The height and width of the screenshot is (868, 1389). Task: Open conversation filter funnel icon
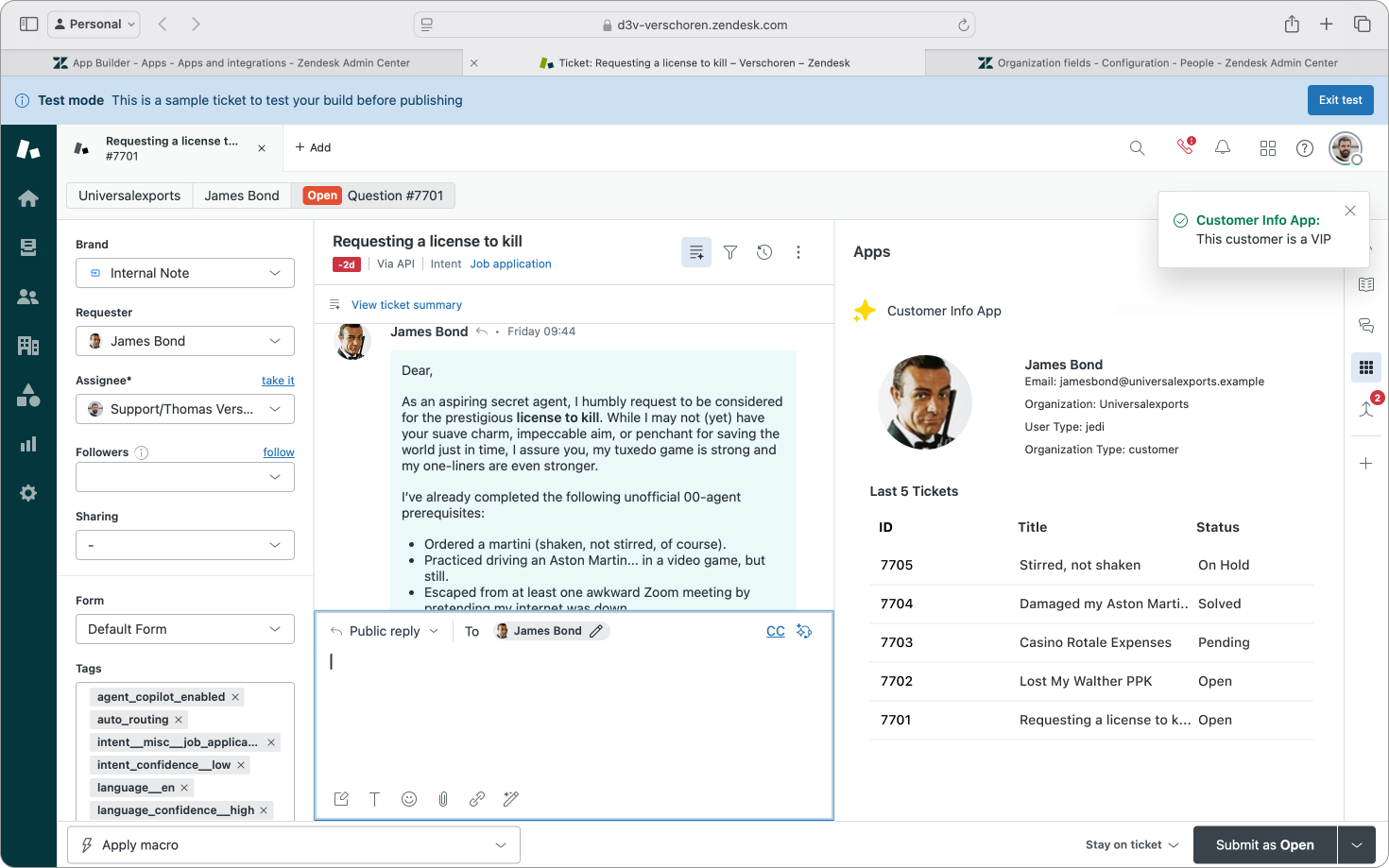[730, 252]
